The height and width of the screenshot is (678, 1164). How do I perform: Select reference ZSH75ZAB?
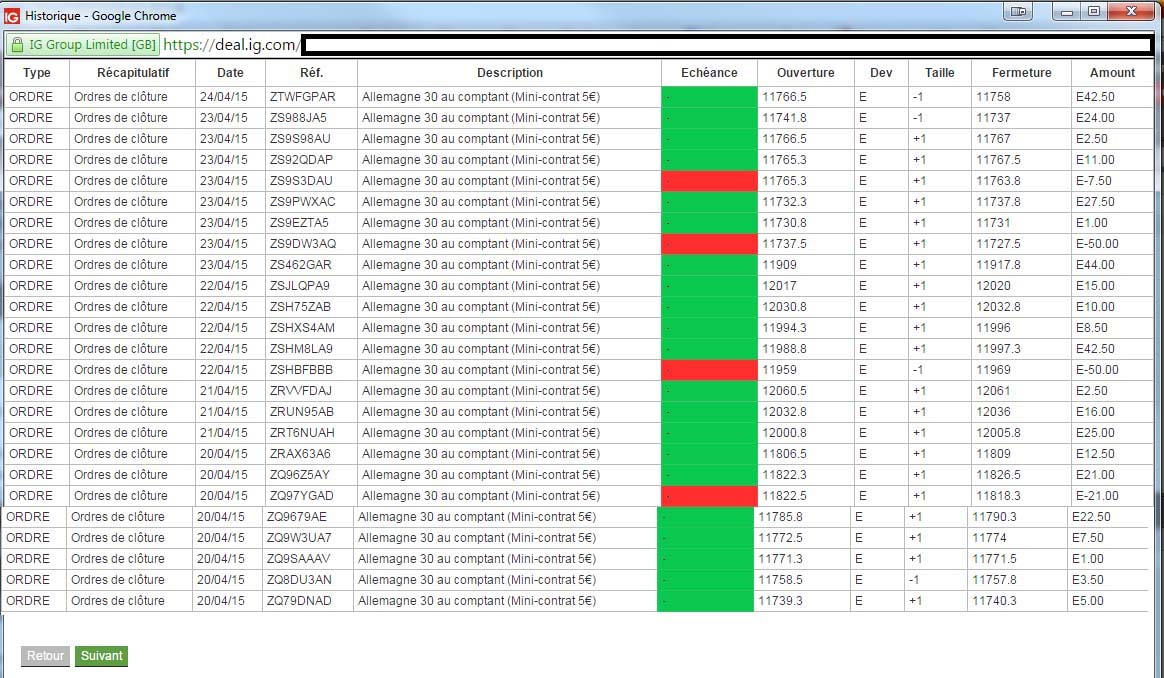[300, 307]
